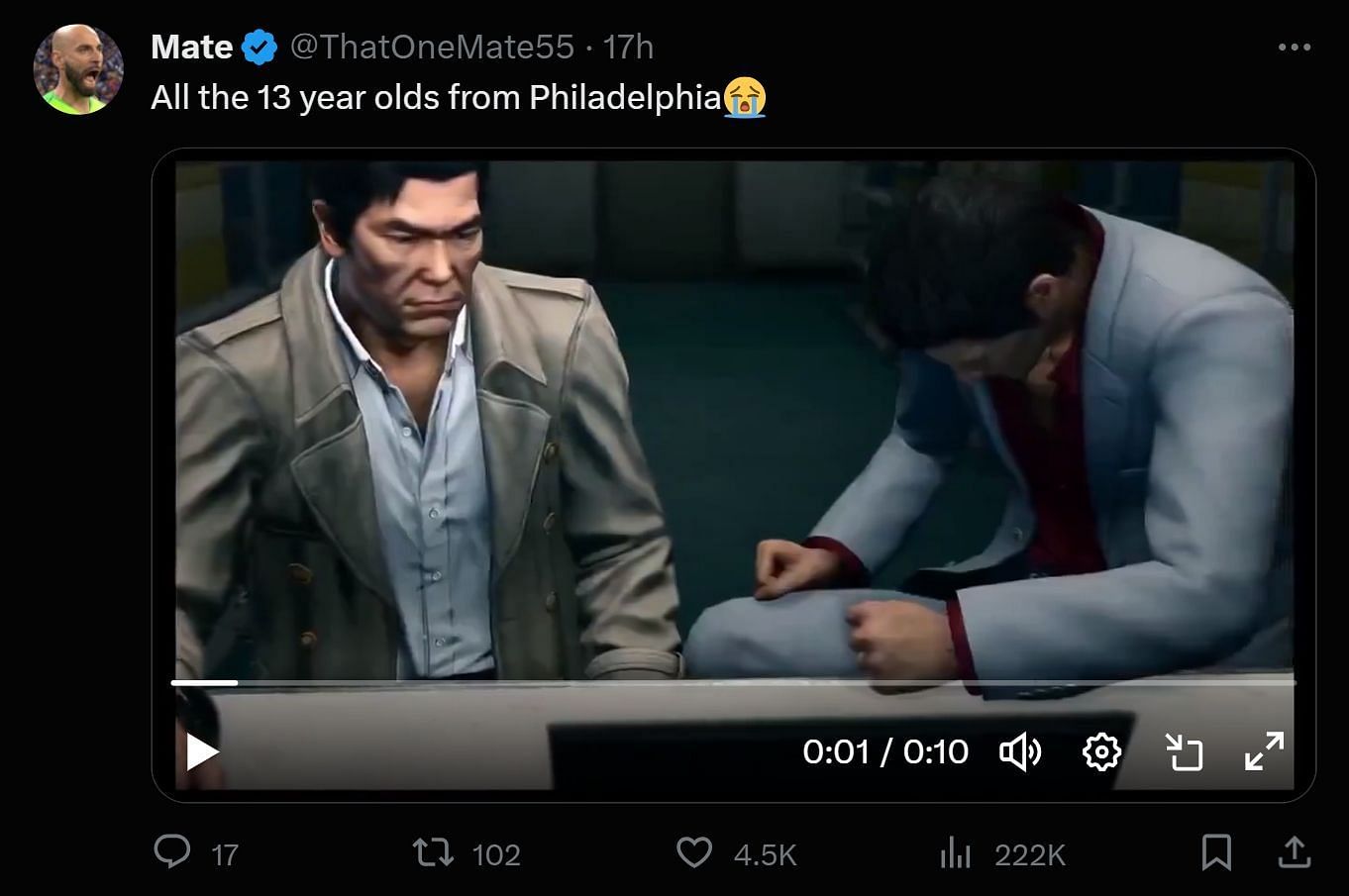Open the @ThatOneMate55 handle link
Image resolution: width=1349 pixels, height=896 pixels.
point(432,47)
